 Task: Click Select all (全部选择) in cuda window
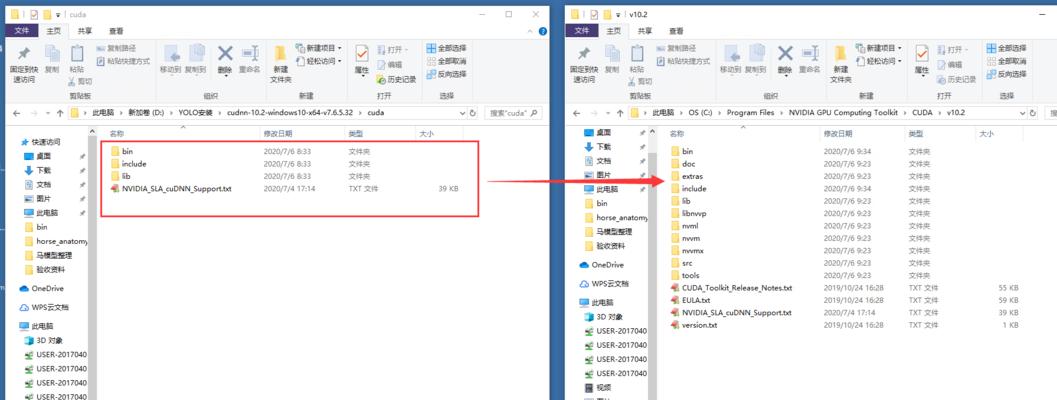[446, 49]
